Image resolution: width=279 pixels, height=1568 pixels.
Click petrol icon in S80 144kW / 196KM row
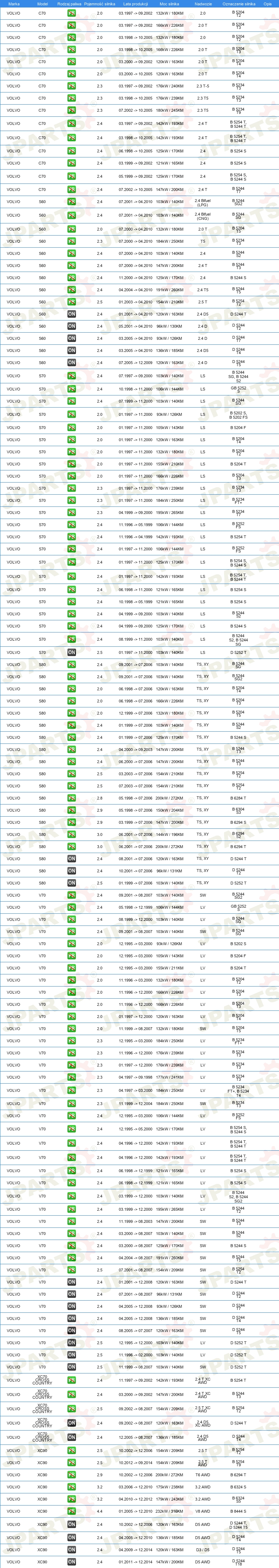pos(71,835)
